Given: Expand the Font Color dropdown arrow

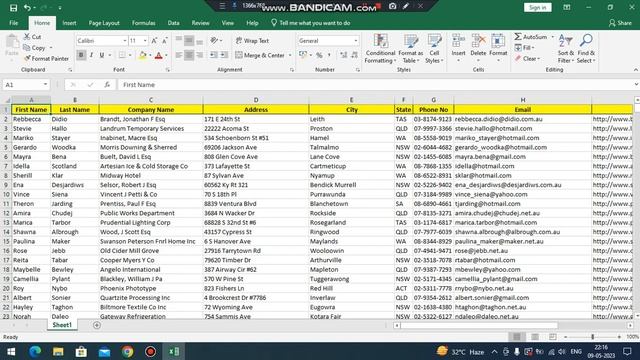Looking at the screenshot, I should [x=166, y=55].
